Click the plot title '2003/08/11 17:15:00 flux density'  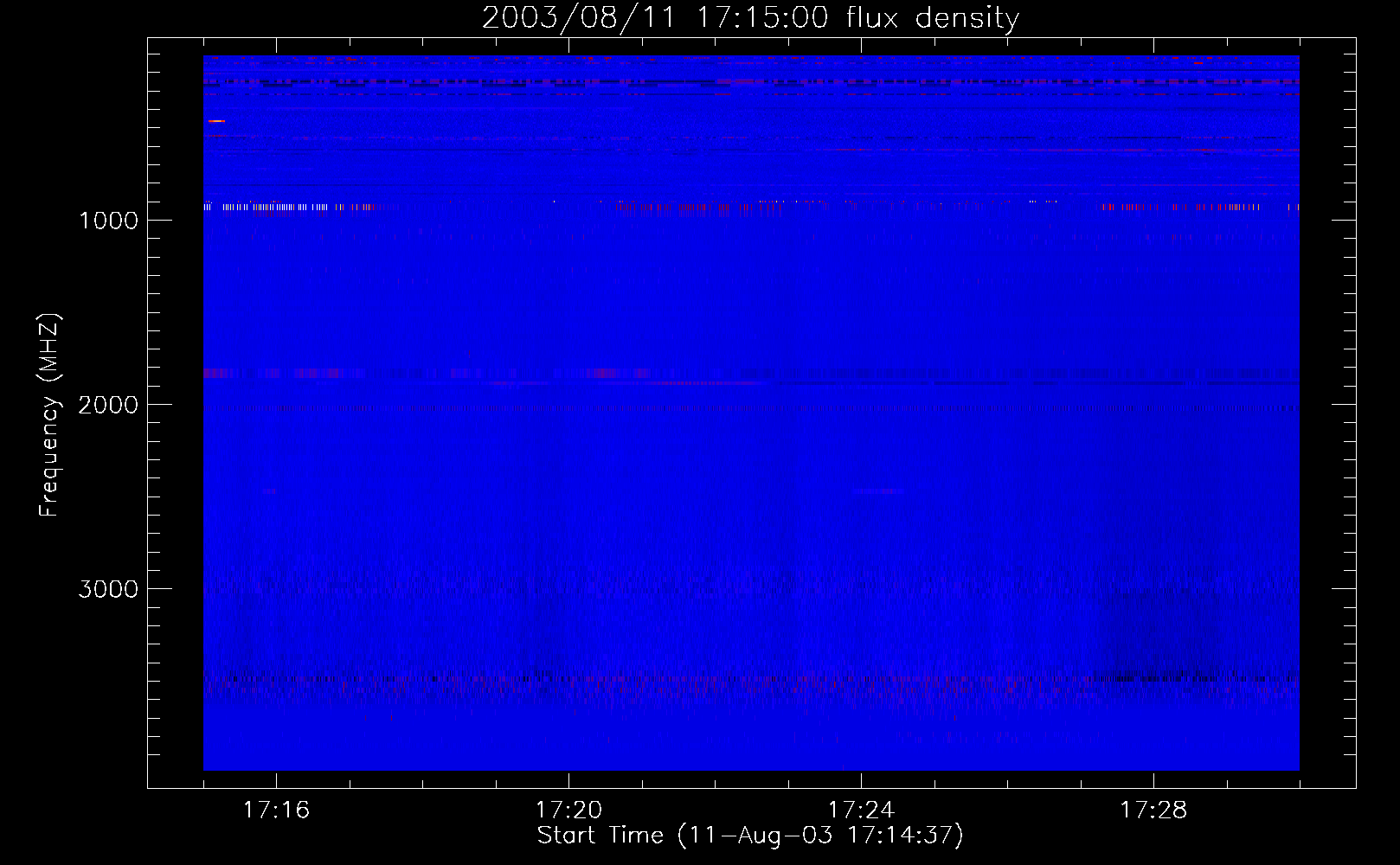tap(750, 18)
